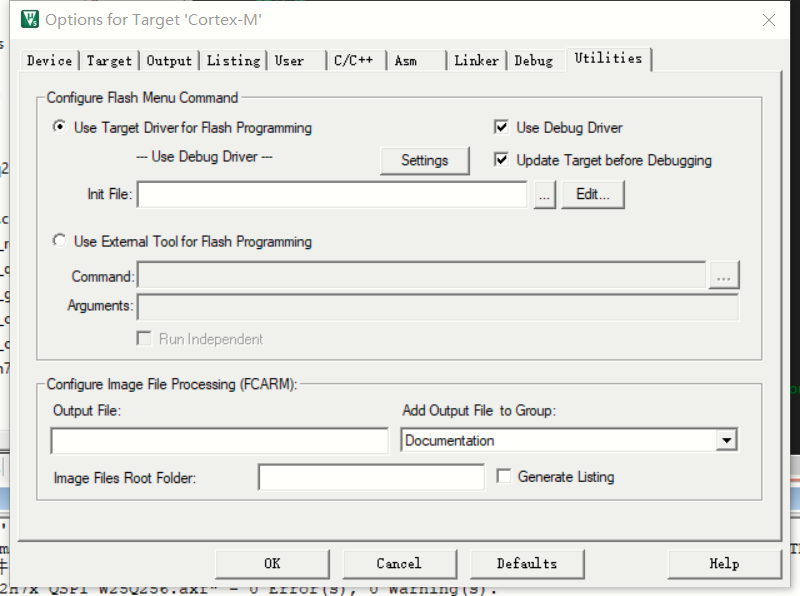Switch to the Device tab

click(49, 61)
